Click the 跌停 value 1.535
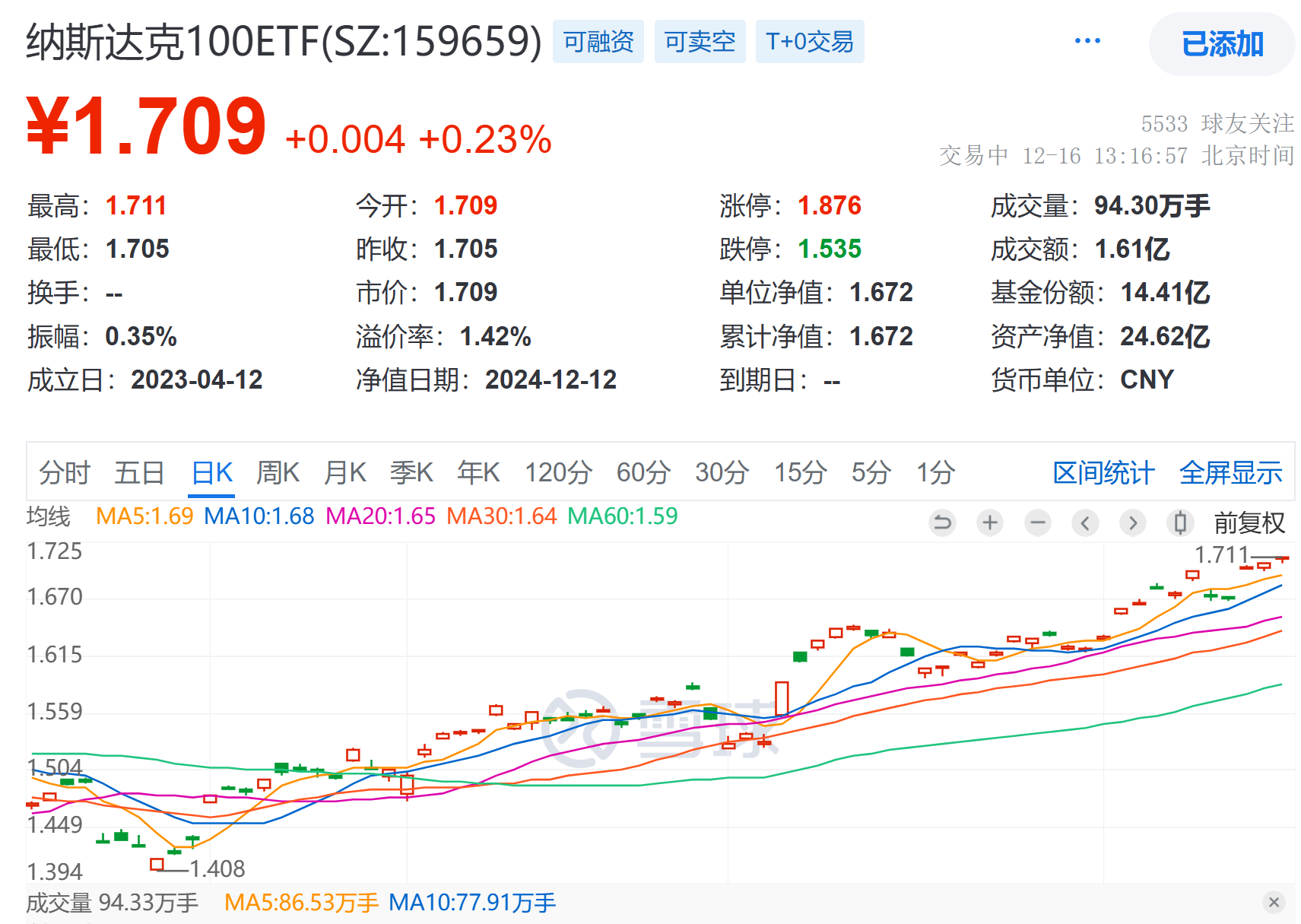This screenshot has width=1301, height=924. click(x=830, y=249)
